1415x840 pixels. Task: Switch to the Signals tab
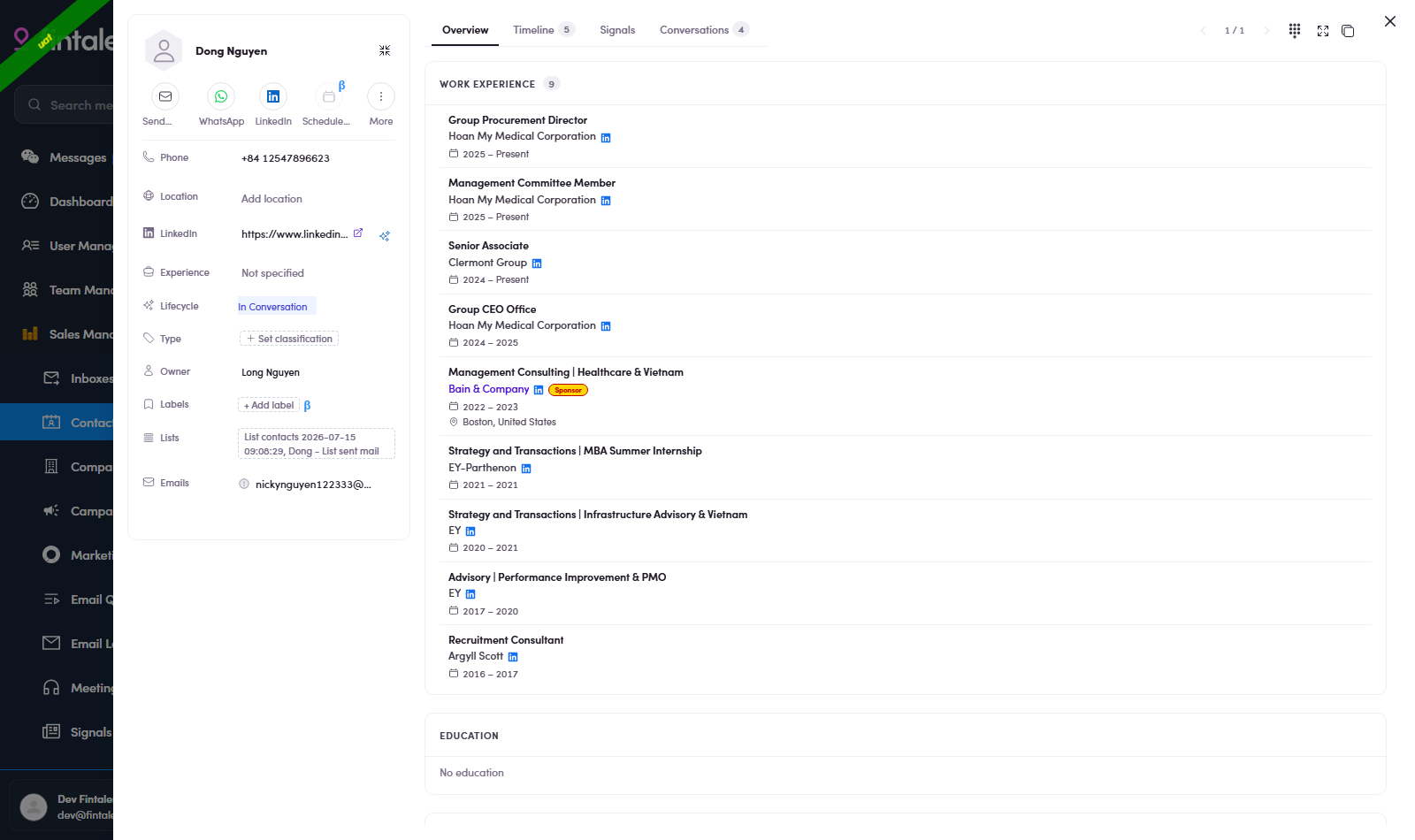(x=617, y=30)
